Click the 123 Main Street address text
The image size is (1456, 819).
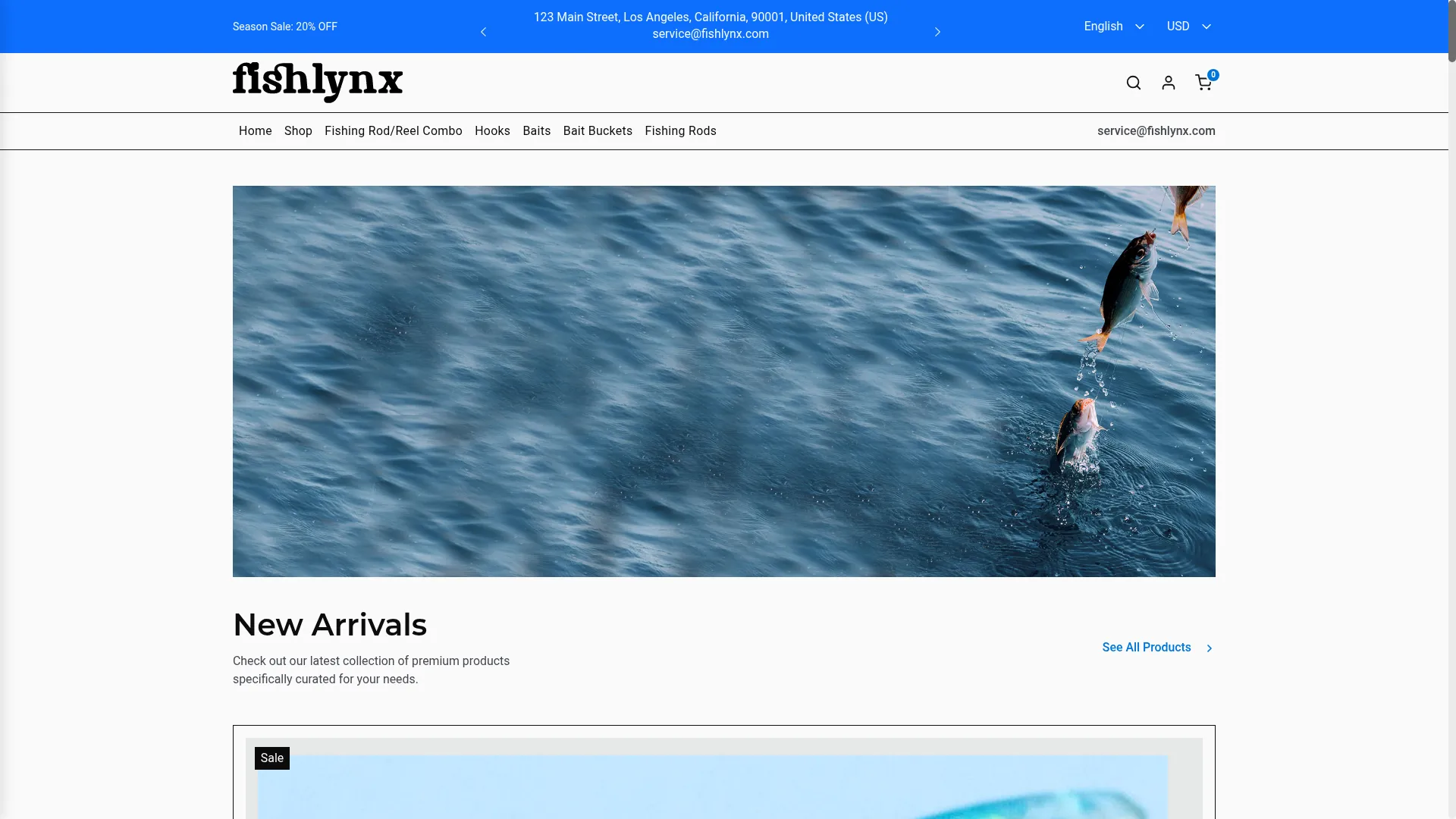(x=711, y=17)
